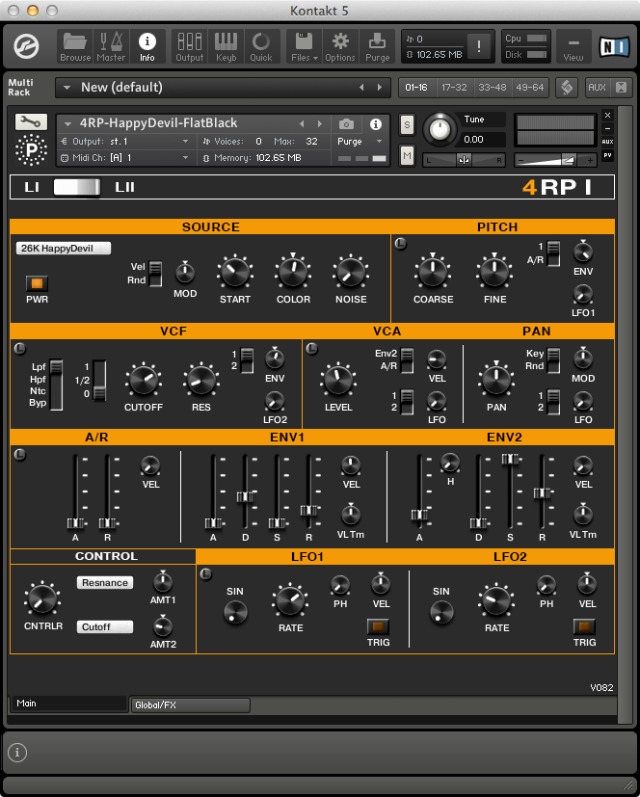The height and width of the screenshot is (797, 640).
Task: Click the pulsing P instrument logo
Action: pyautogui.click(x=31, y=150)
